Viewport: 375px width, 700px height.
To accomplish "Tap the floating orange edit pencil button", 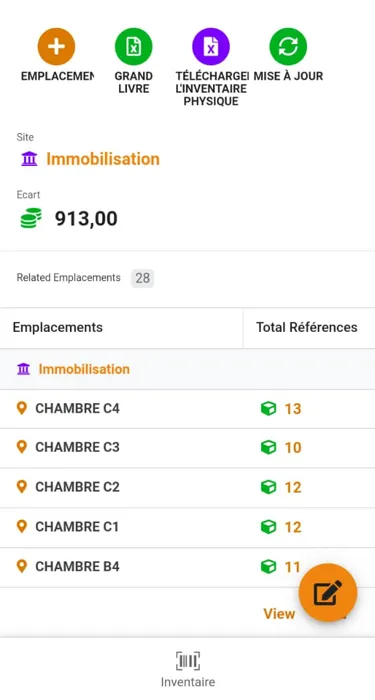I will [x=328, y=592].
